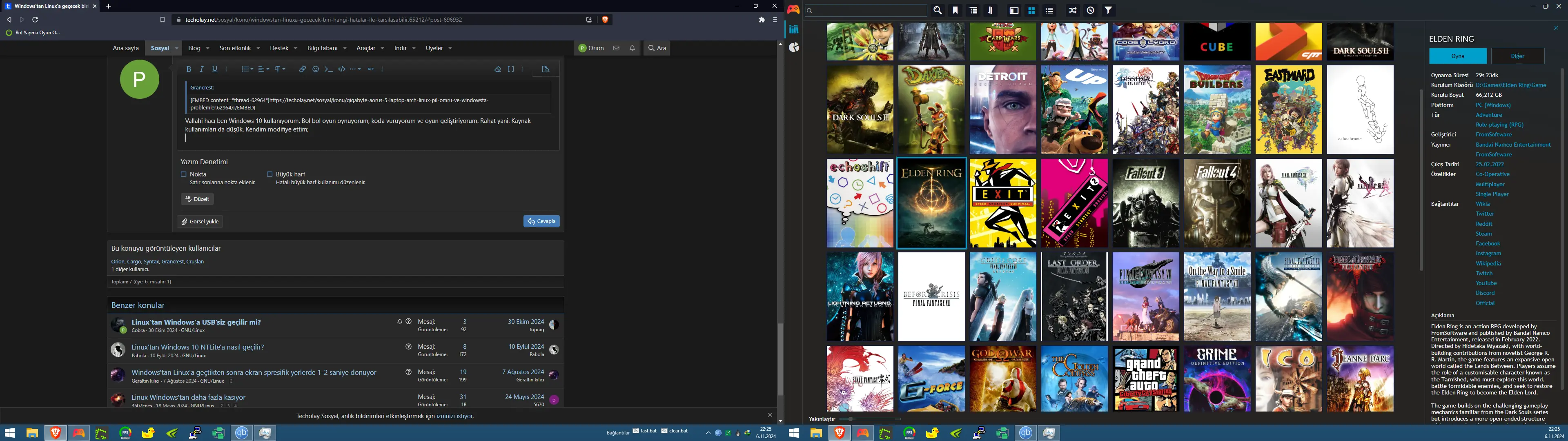Toggle thread watch bell on Linux'tan Windows'a USB'siz
Image resolution: width=1568 pixels, height=441 pixels.
coord(399,322)
